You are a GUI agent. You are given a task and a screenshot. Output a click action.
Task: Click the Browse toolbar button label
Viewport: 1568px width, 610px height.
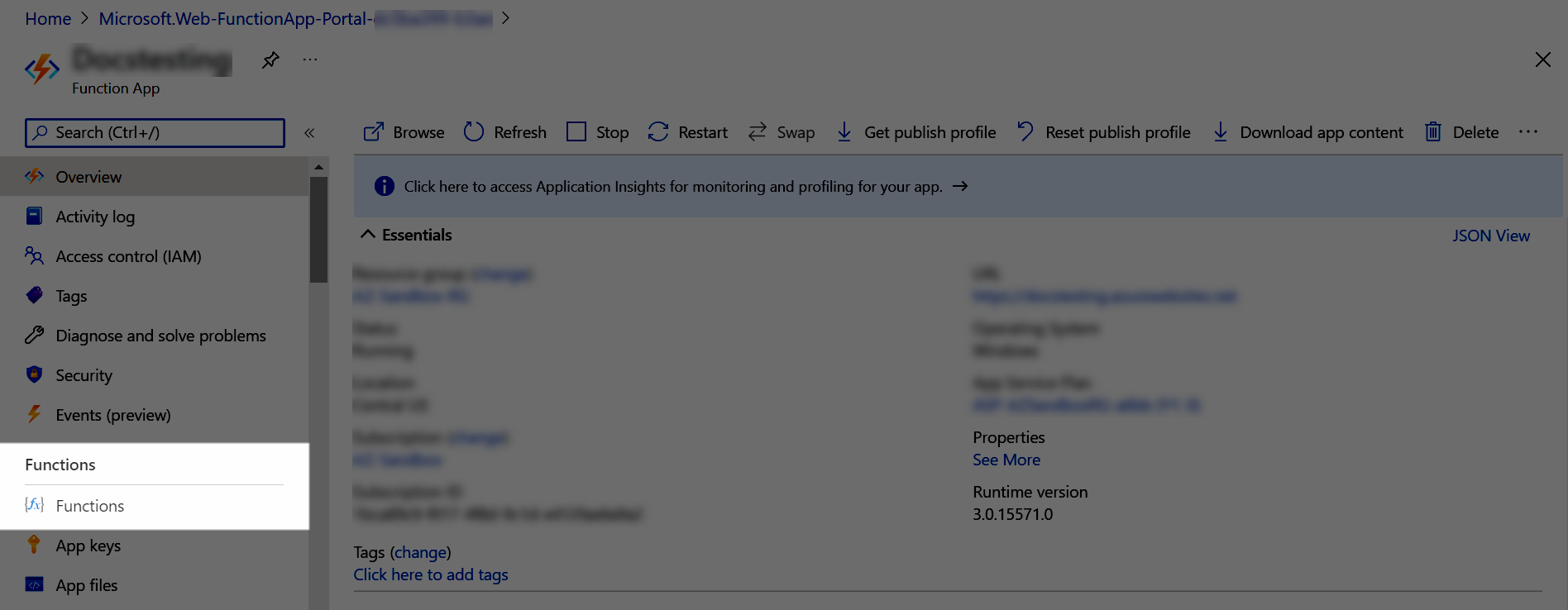(418, 132)
